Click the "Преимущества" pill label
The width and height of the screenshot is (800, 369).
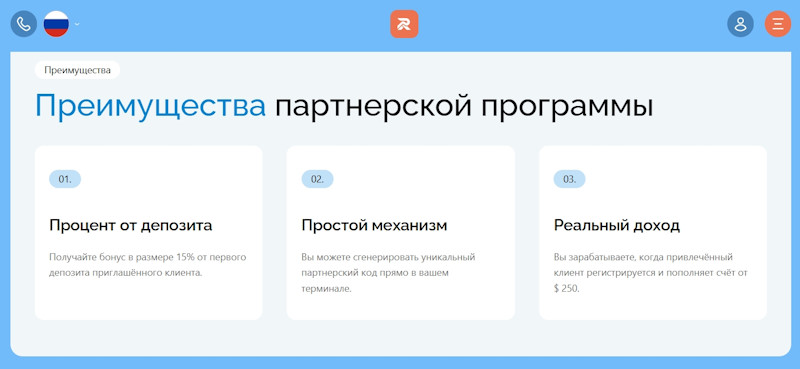(x=78, y=70)
